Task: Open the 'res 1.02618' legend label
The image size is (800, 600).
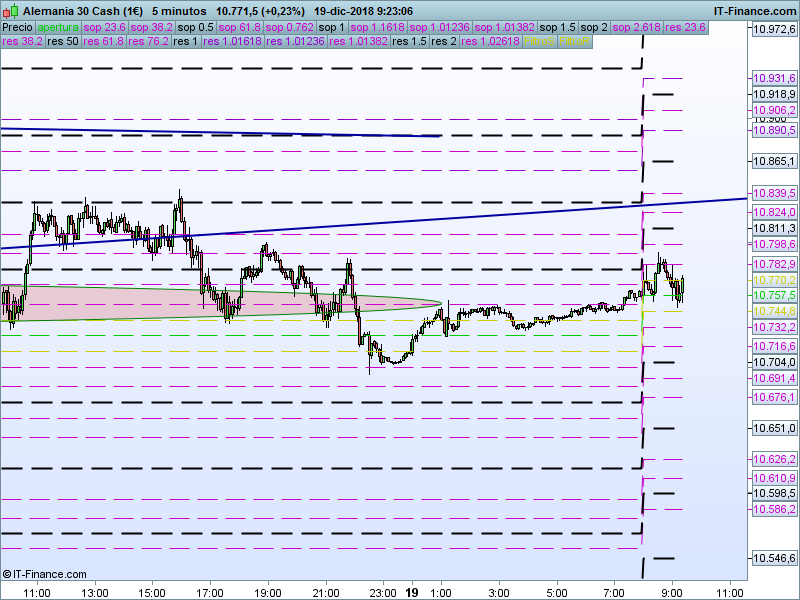Action: click(490, 41)
